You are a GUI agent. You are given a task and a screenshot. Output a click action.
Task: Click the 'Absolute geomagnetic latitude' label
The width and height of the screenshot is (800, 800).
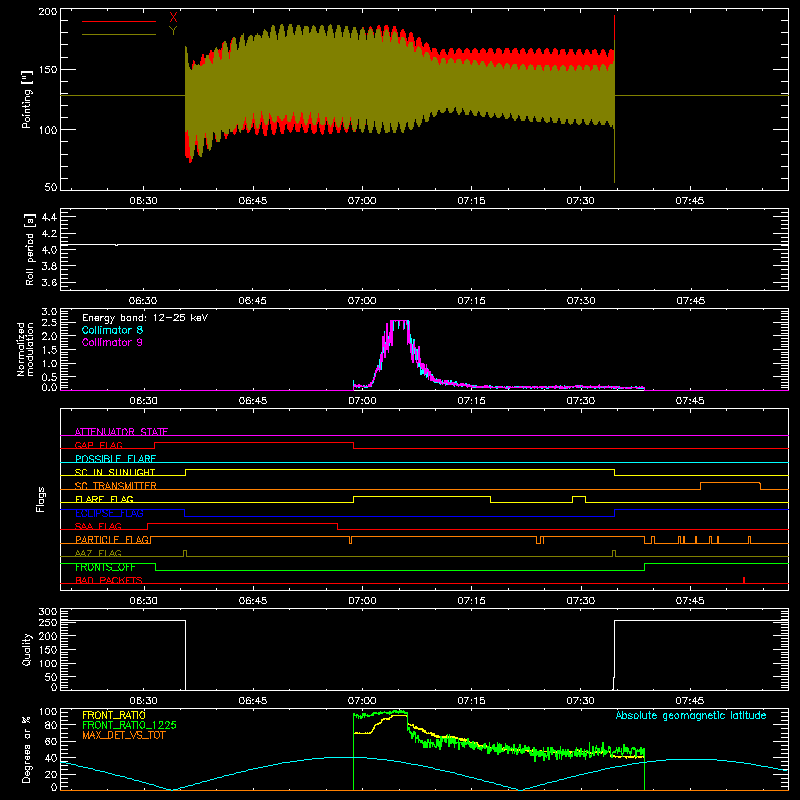pos(691,715)
